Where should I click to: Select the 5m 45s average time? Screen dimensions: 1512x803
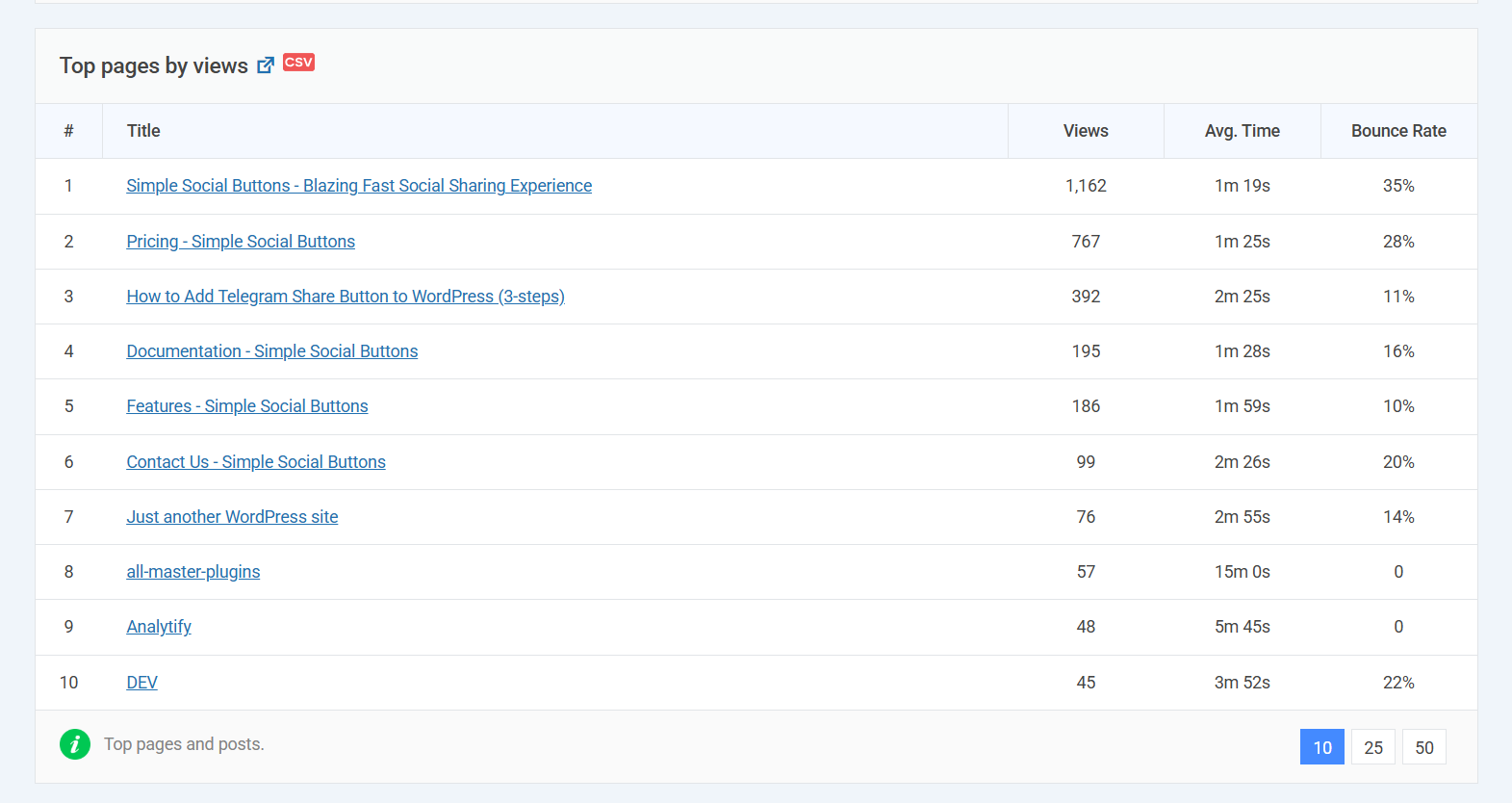(x=1243, y=627)
